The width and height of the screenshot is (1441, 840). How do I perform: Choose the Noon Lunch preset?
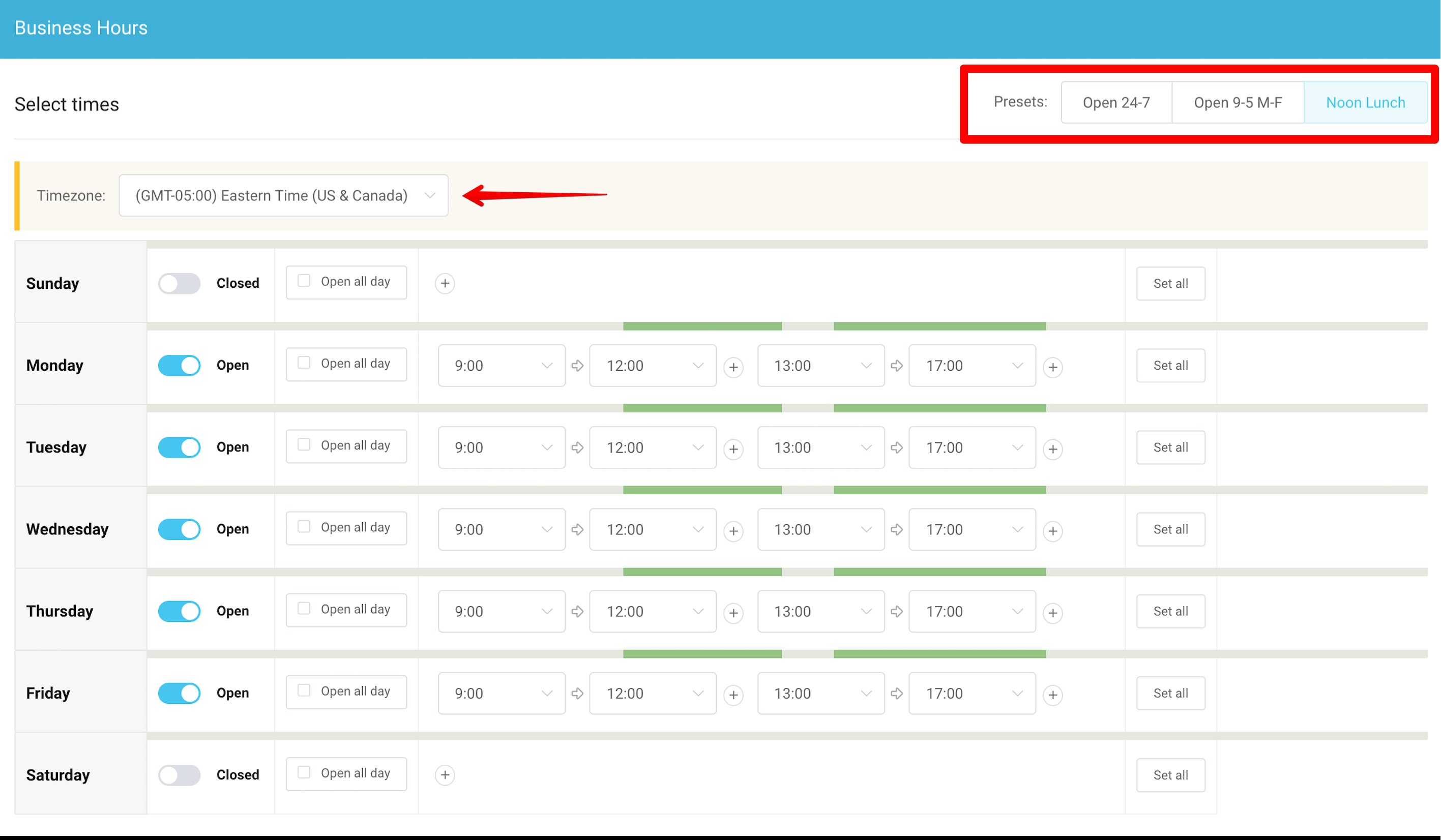[1365, 102]
